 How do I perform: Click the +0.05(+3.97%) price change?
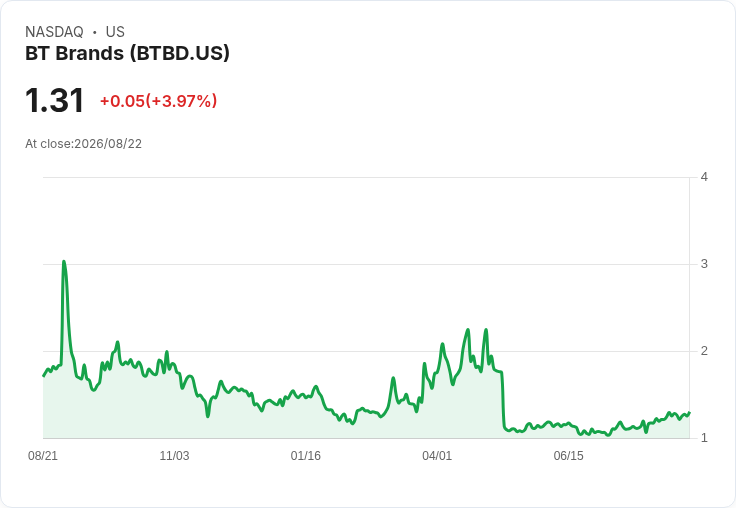pos(158,101)
